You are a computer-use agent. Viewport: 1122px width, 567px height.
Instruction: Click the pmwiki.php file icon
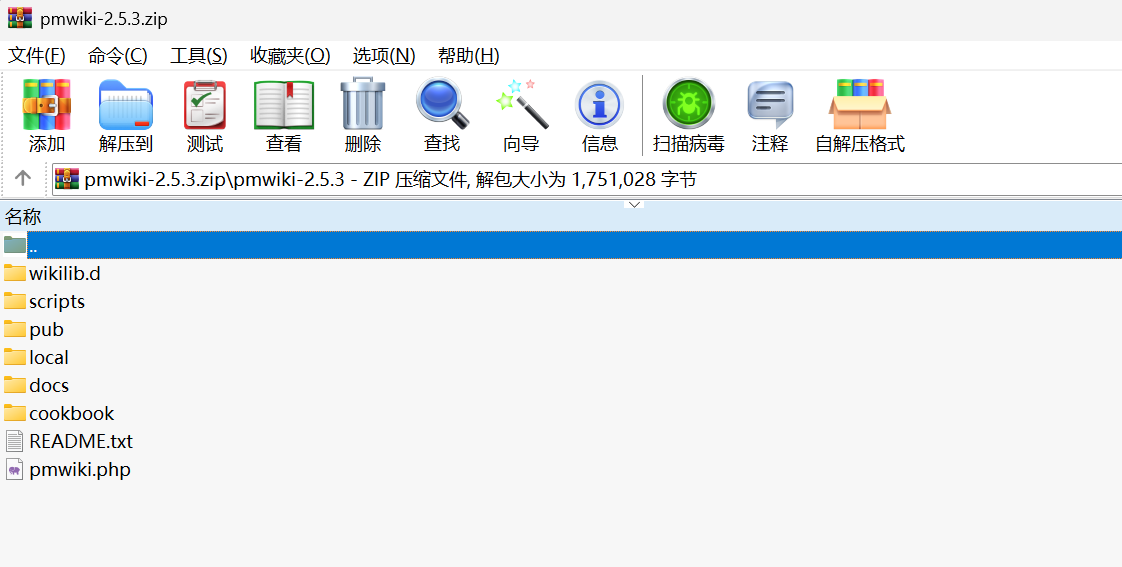[14, 469]
